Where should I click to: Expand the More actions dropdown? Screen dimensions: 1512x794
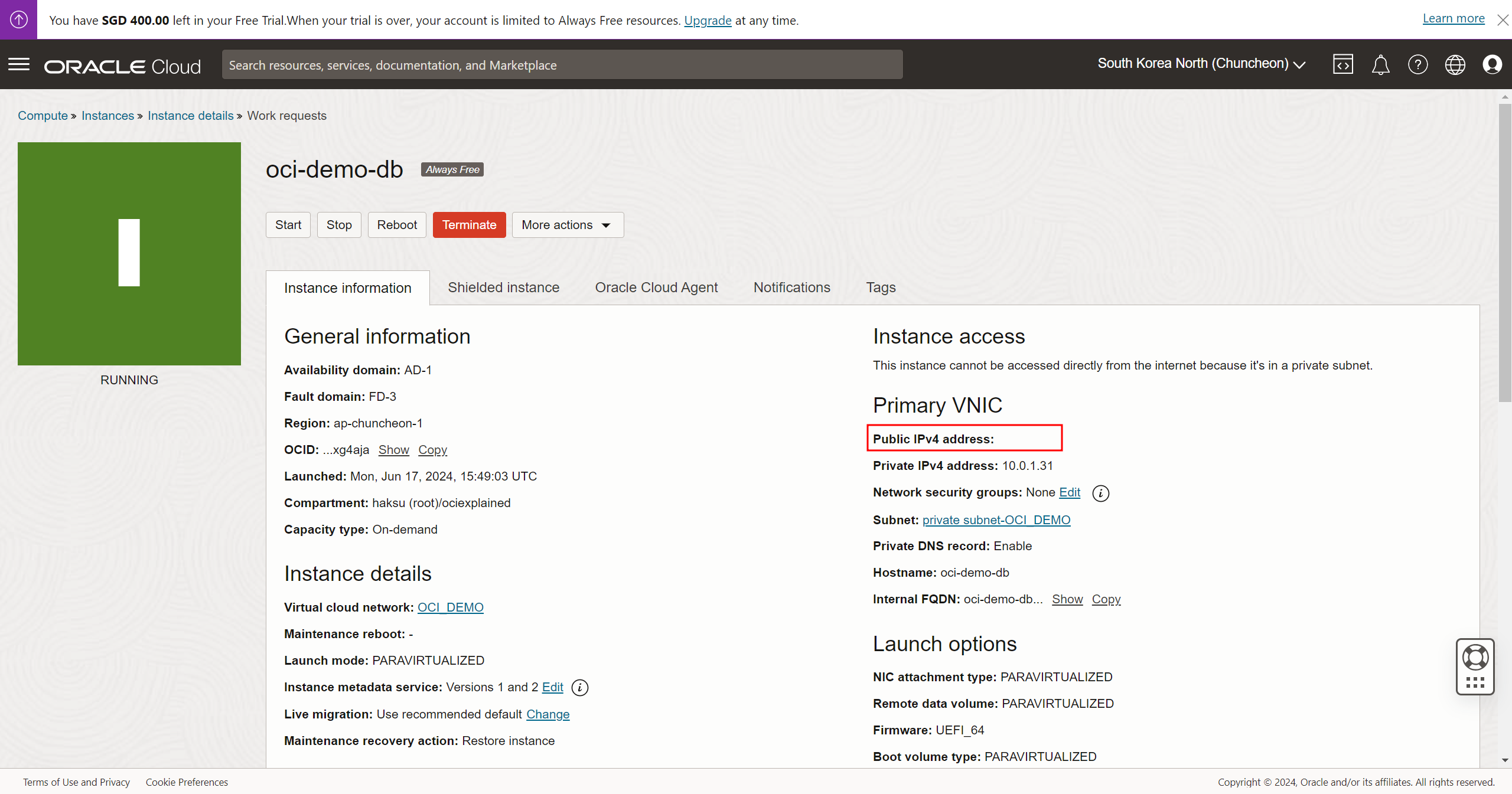click(x=567, y=225)
